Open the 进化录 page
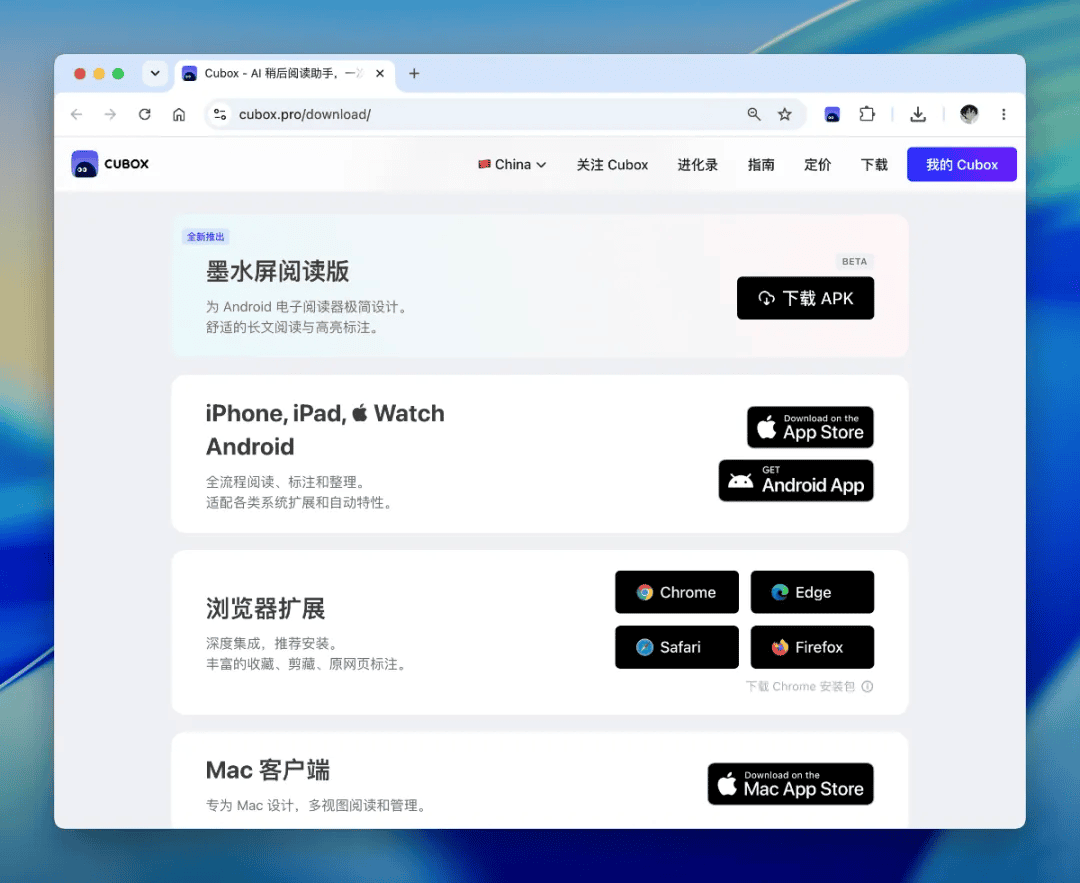 (x=698, y=165)
